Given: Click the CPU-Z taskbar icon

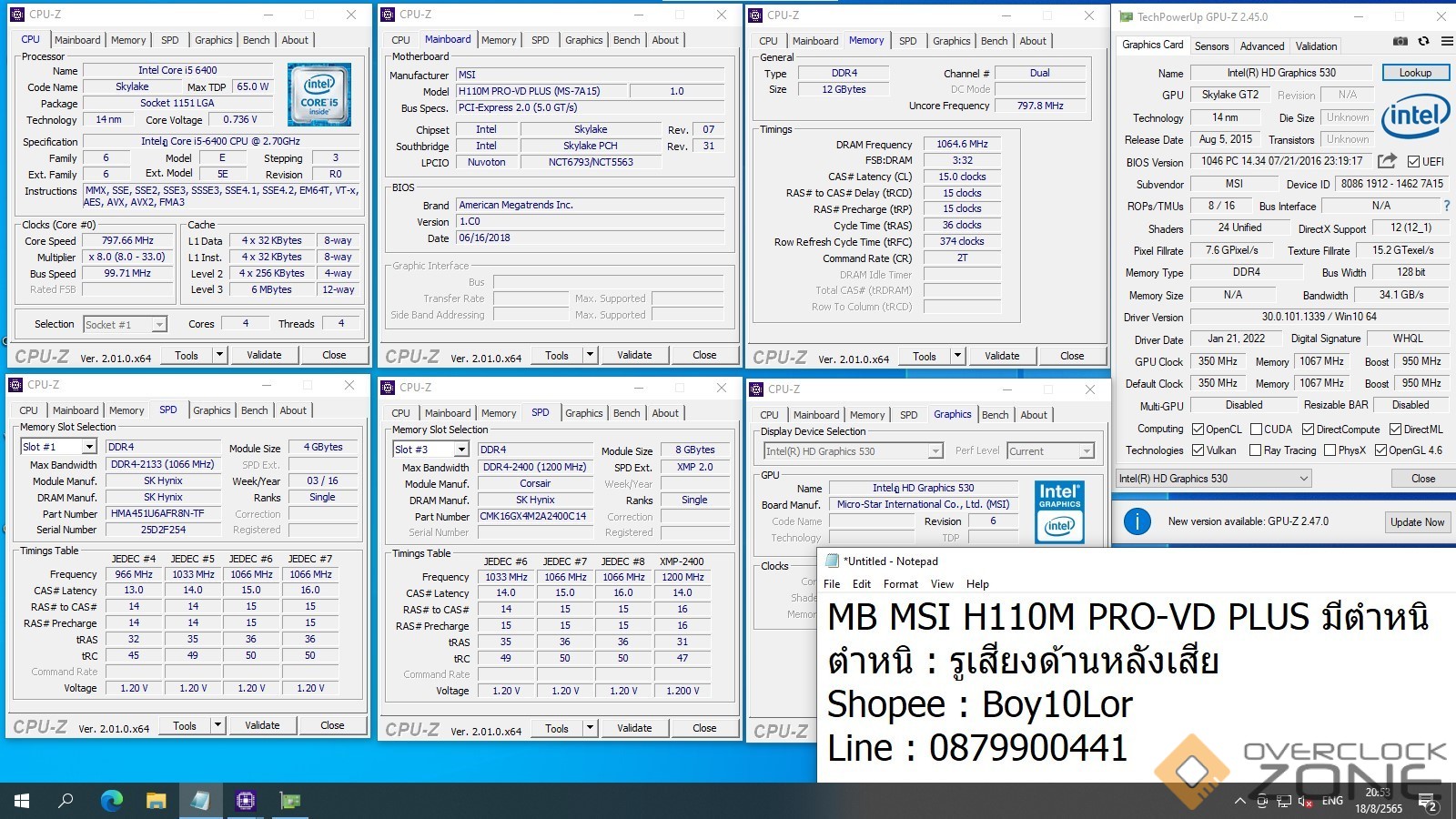Looking at the screenshot, I should (x=245, y=801).
